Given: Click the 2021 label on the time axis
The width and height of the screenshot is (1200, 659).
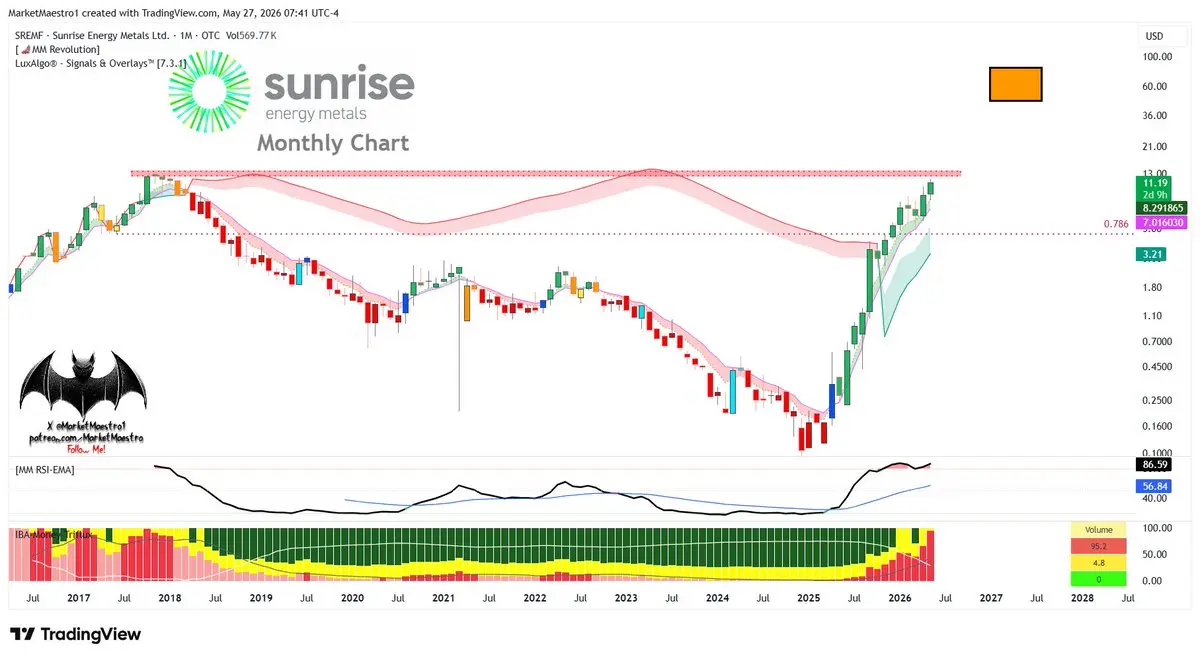Looking at the screenshot, I should [x=443, y=597].
